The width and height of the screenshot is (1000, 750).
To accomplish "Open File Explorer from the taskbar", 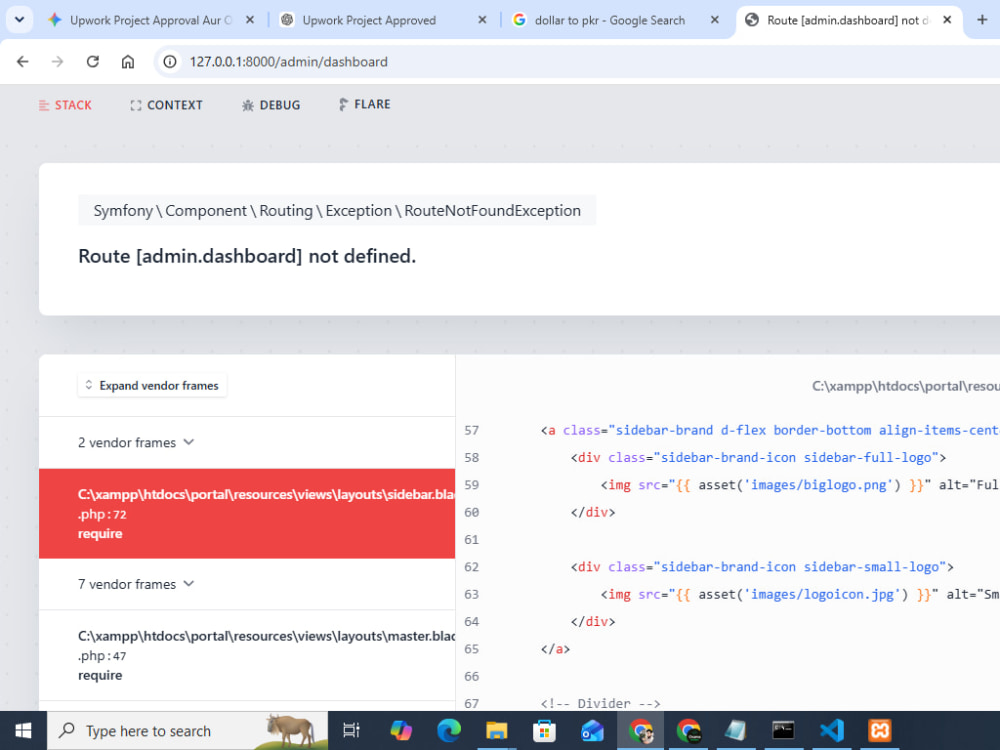I will 497,731.
